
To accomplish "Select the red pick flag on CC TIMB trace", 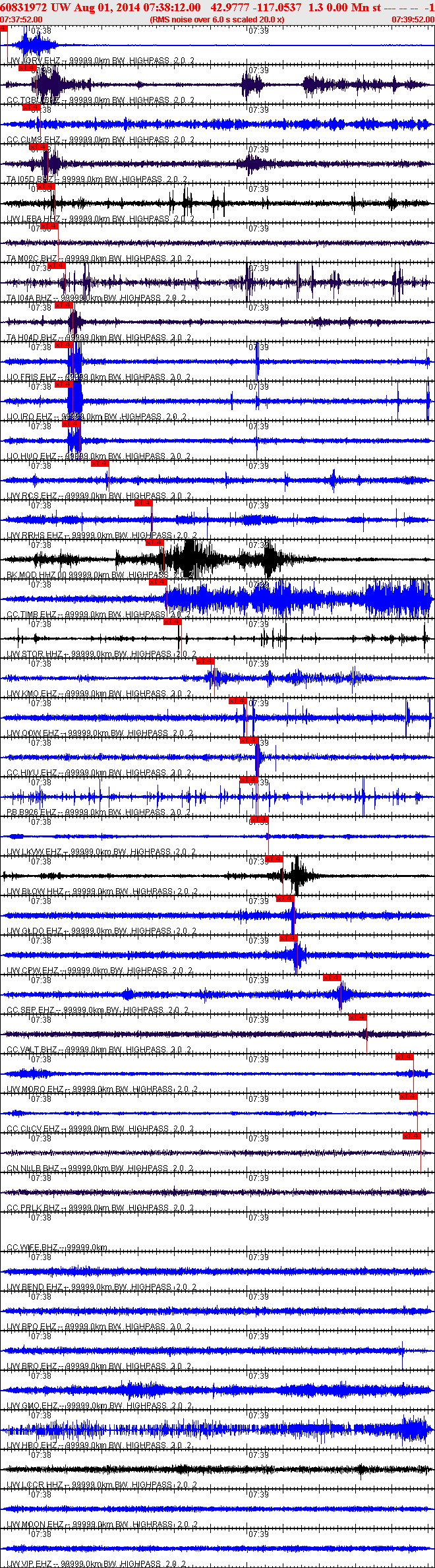I will pos(158,582).
